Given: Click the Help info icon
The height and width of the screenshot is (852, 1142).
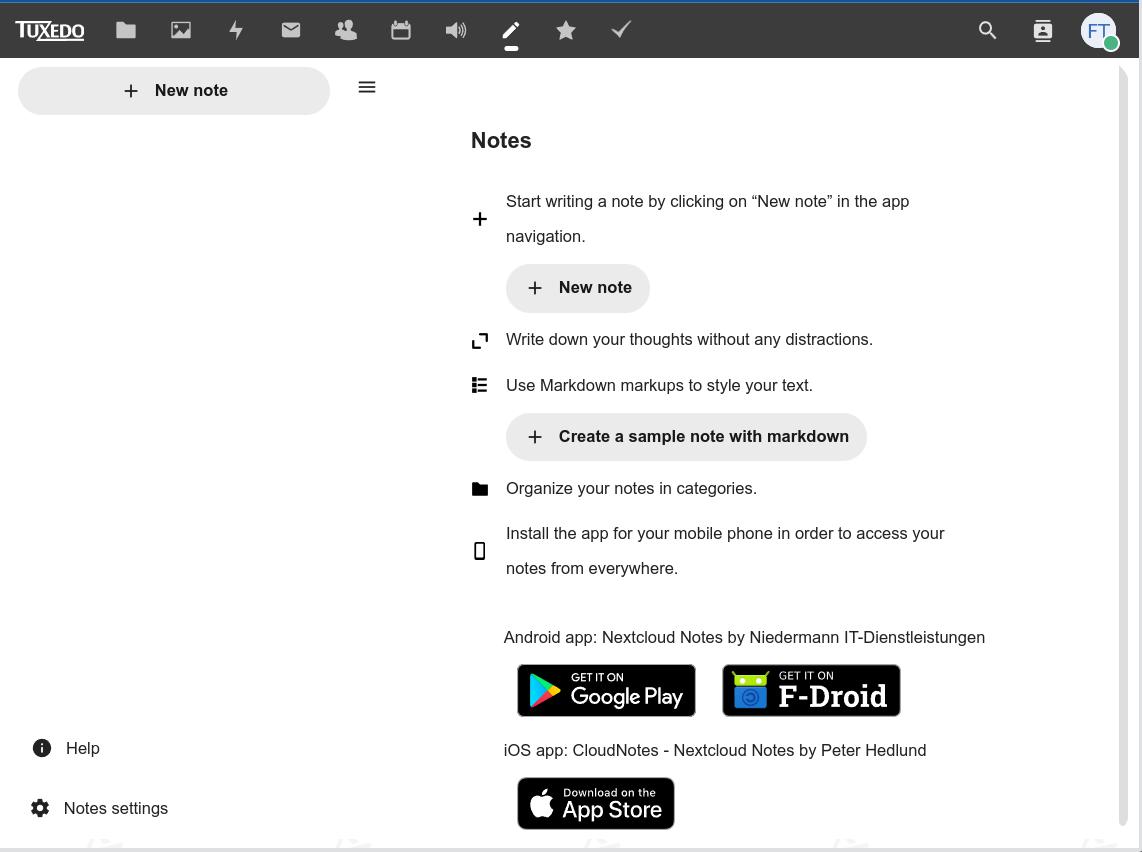Looking at the screenshot, I should (x=42, y=749).
